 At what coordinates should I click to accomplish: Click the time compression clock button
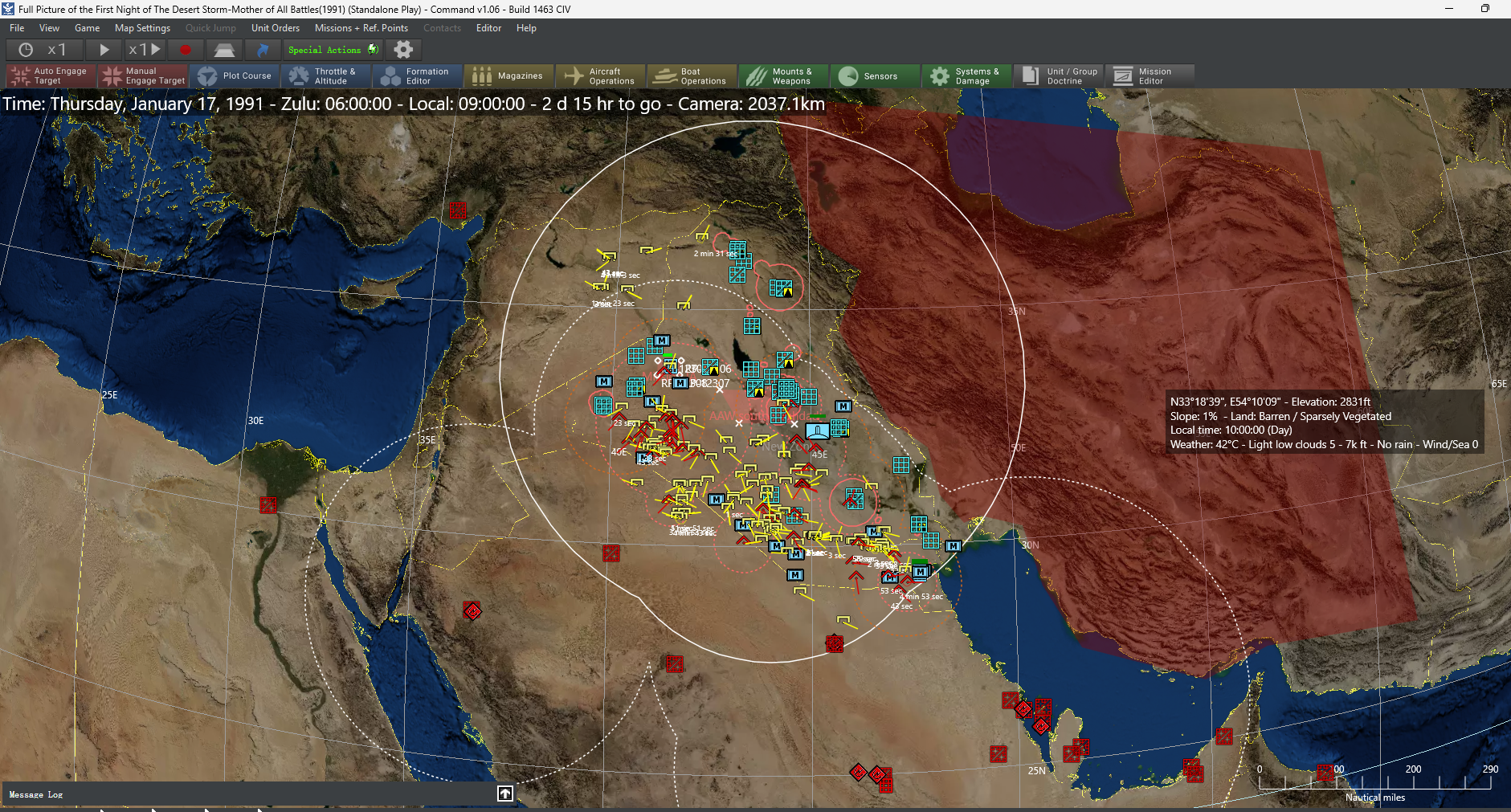pos(26,50)
